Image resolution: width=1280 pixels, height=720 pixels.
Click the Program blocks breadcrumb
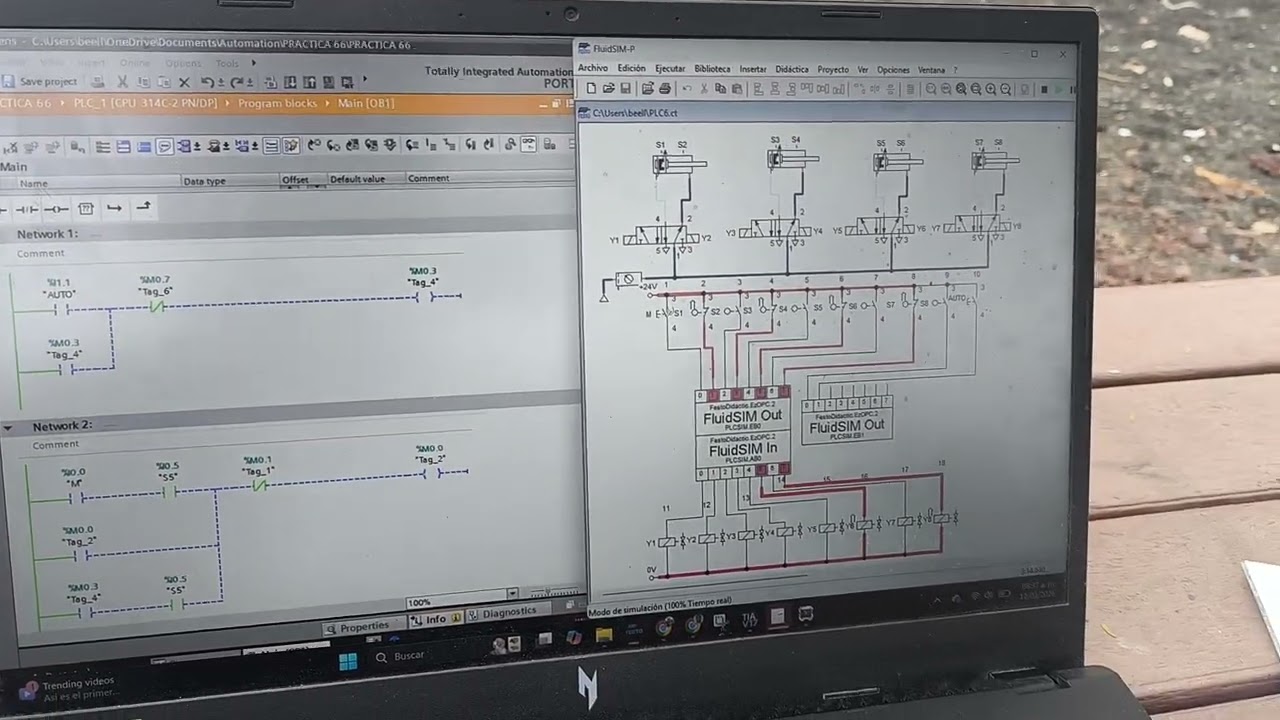(278, 104)
